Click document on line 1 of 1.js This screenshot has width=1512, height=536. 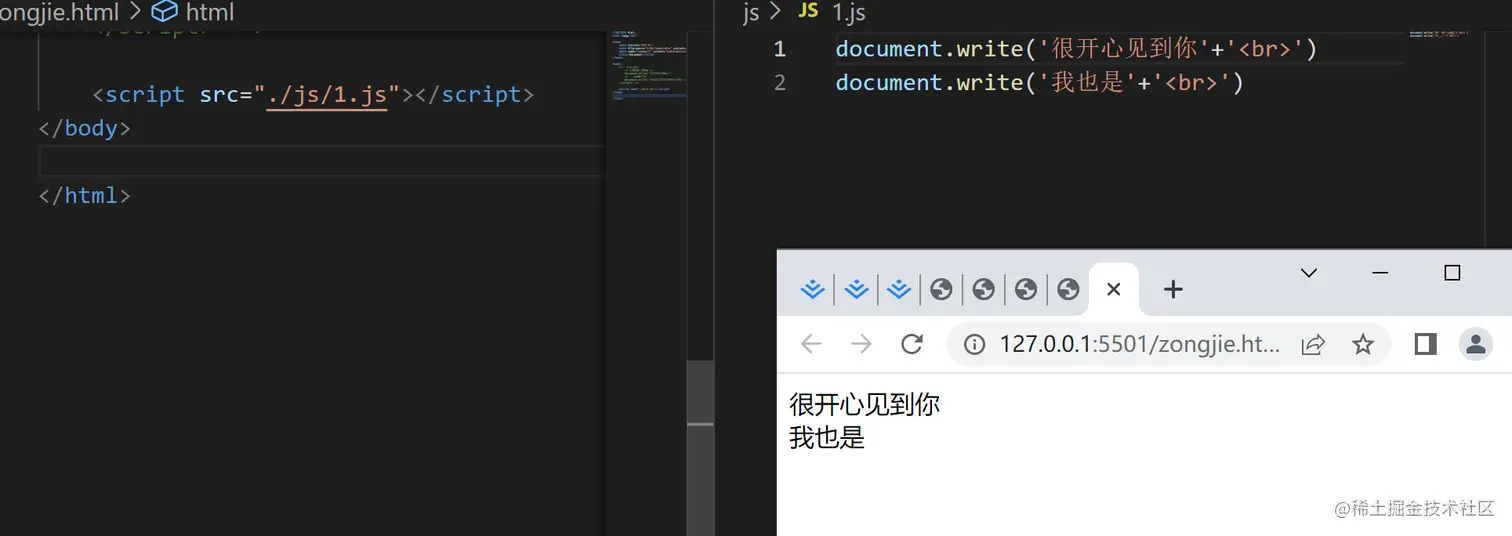(x=889, y=49)
